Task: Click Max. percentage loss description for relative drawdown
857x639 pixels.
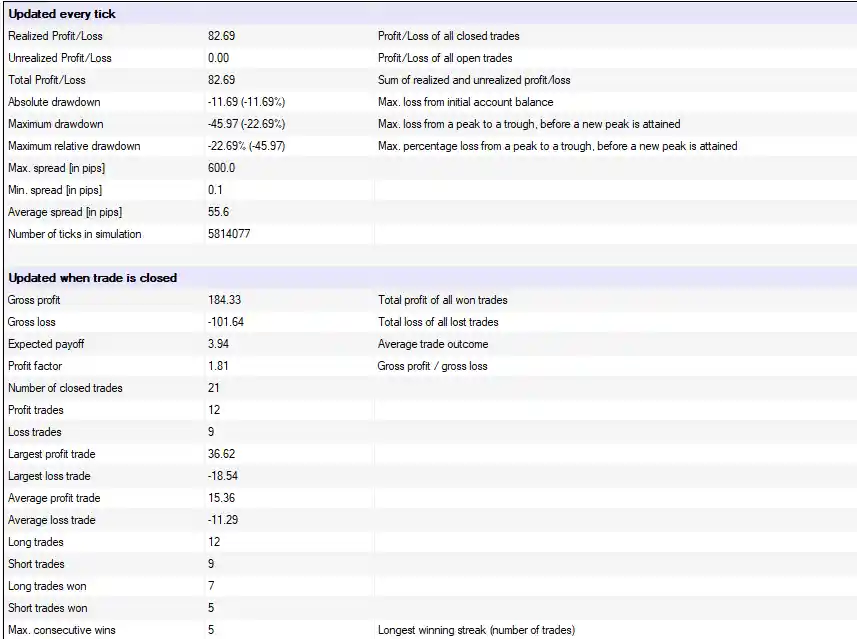Action: [x=557, y=146]
